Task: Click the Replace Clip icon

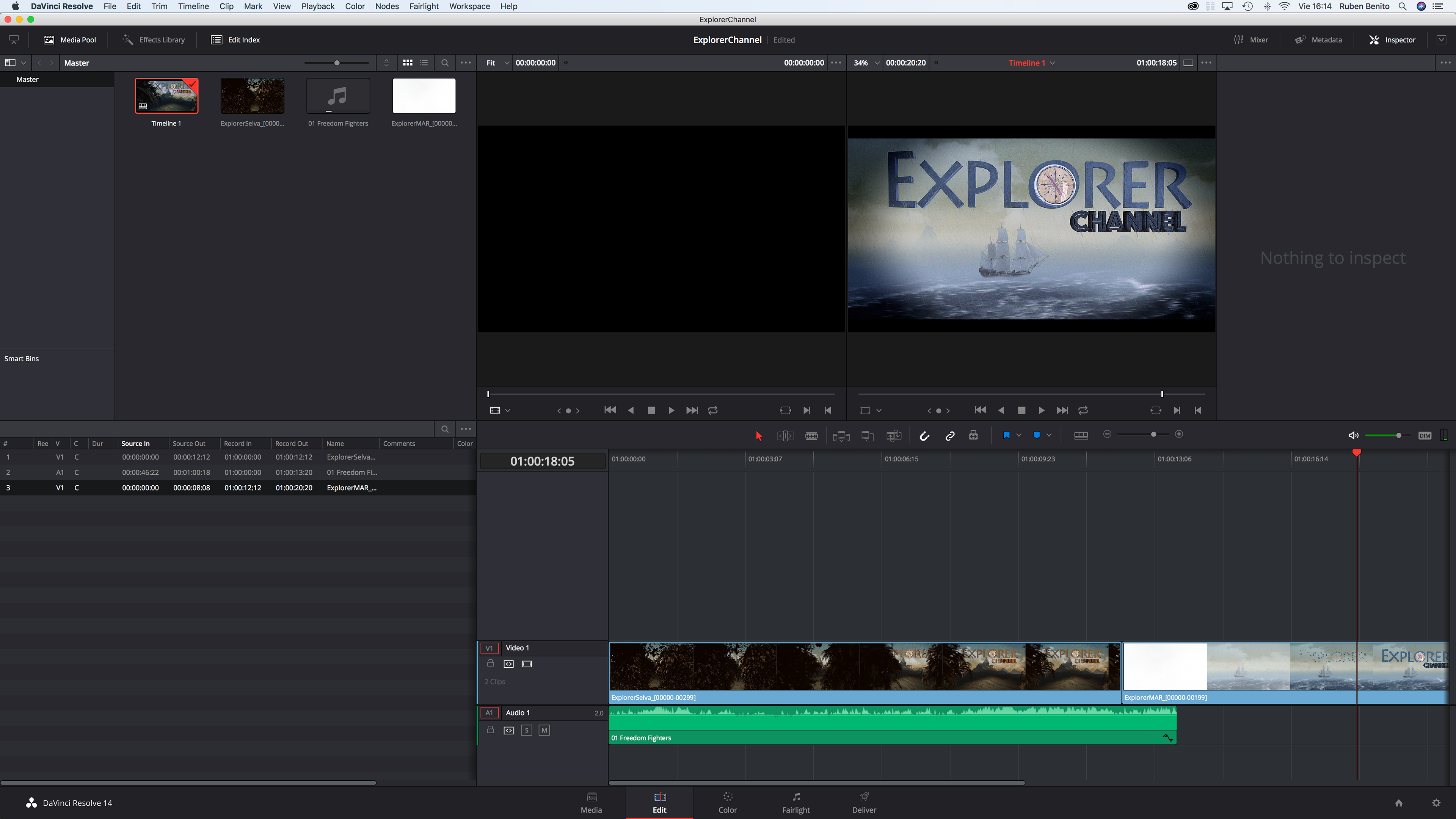Action: click(894, 435)
